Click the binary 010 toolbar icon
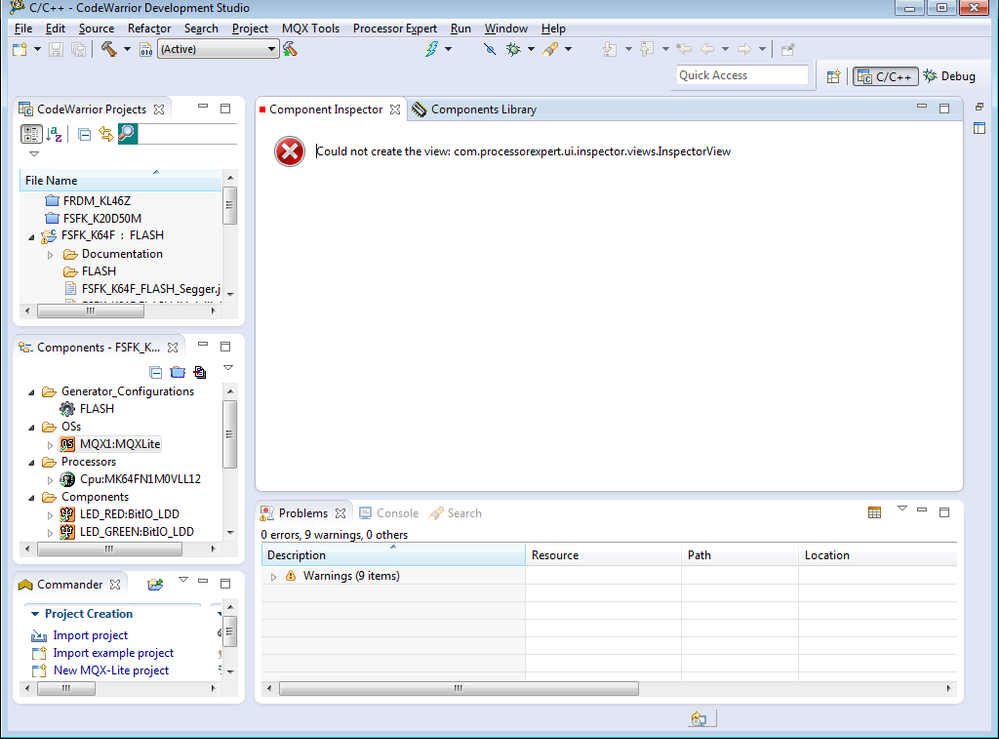Viewport: 999px width, 739px height. click(146, 49)
